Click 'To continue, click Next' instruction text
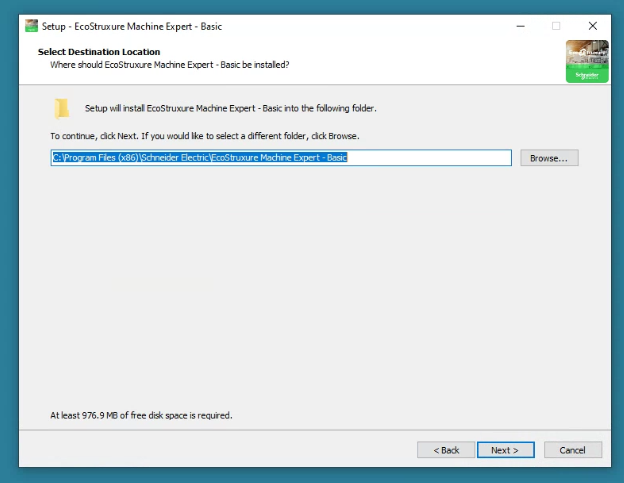This screenshot has height=483, width=624. click(x=205, y=136)
